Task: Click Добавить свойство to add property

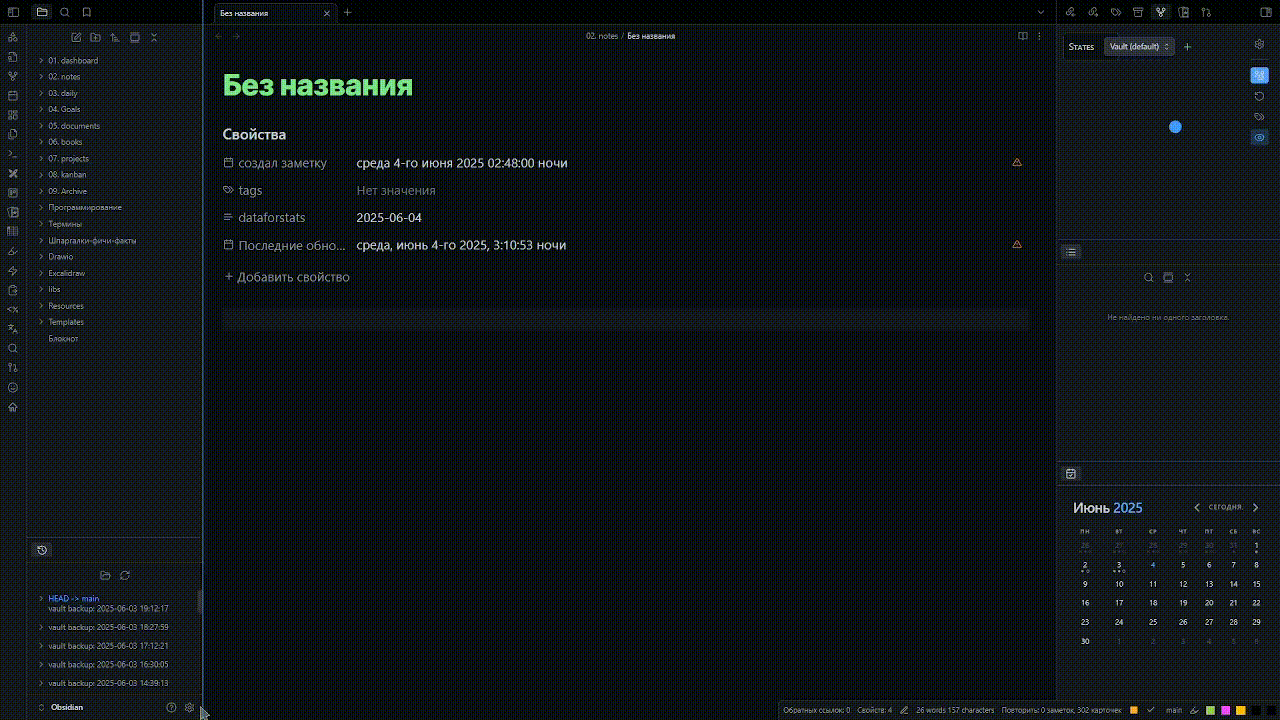Action: 287,277
